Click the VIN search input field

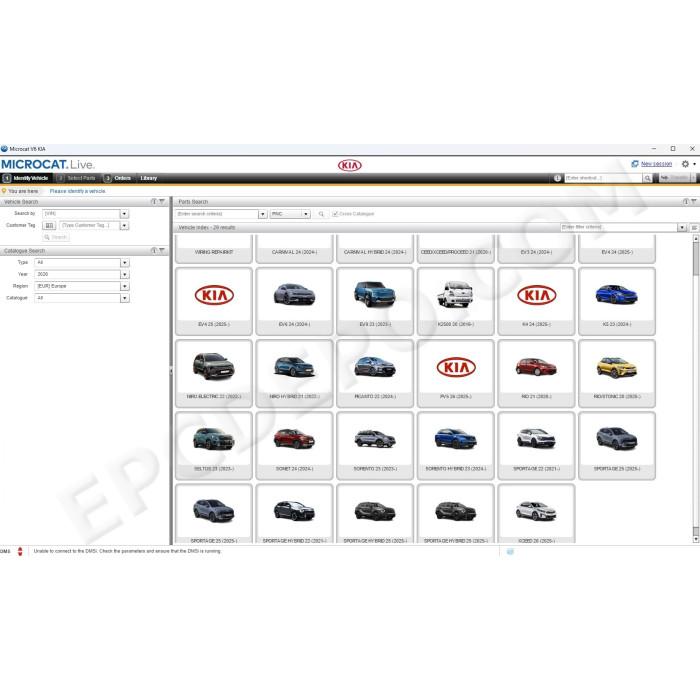click(x=81, y=214)
